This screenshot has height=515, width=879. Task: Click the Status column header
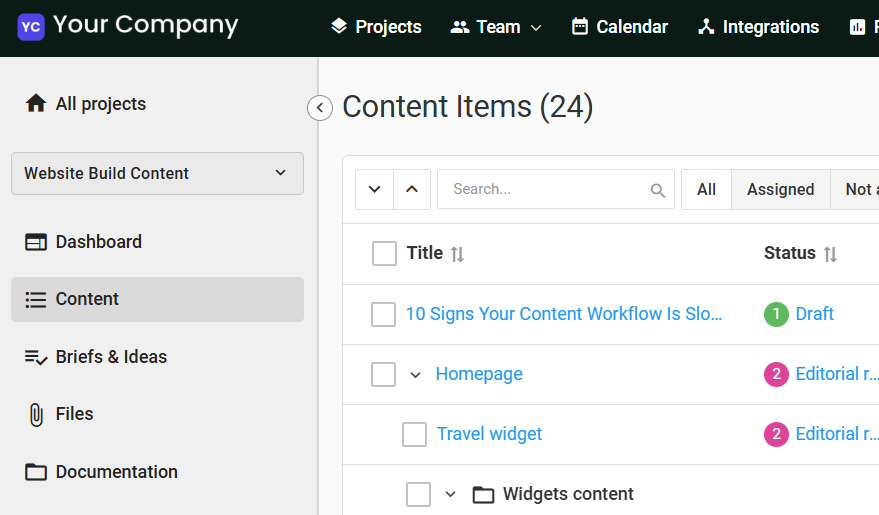789,253
